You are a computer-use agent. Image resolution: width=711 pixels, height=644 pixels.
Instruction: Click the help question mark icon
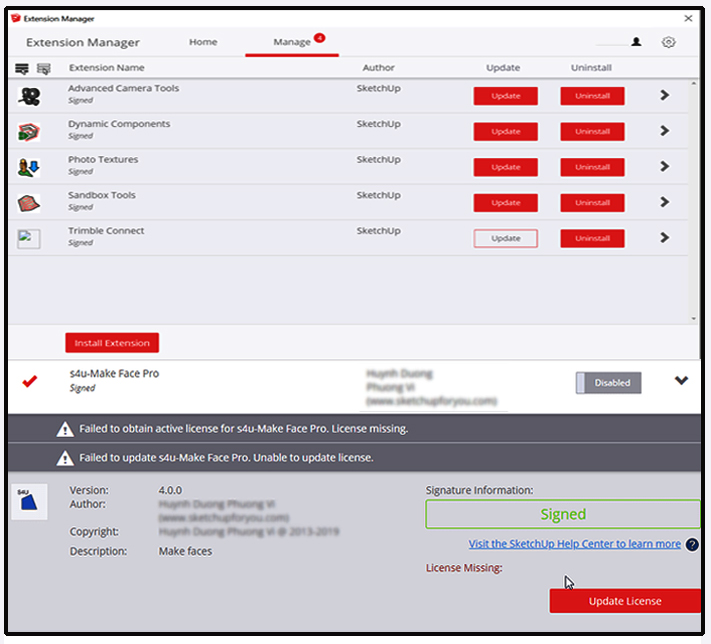coord(692,545)
